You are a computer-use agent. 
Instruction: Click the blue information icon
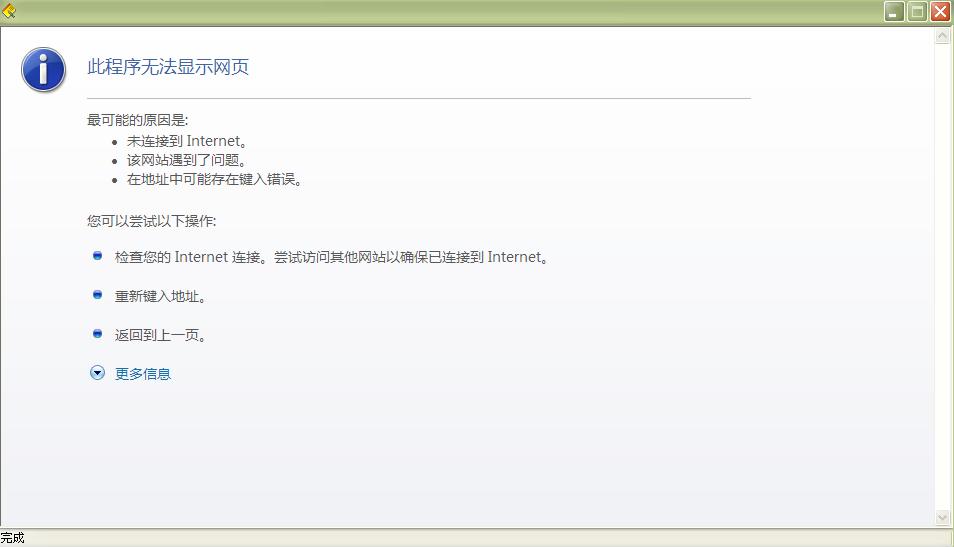tap(43, 70)
